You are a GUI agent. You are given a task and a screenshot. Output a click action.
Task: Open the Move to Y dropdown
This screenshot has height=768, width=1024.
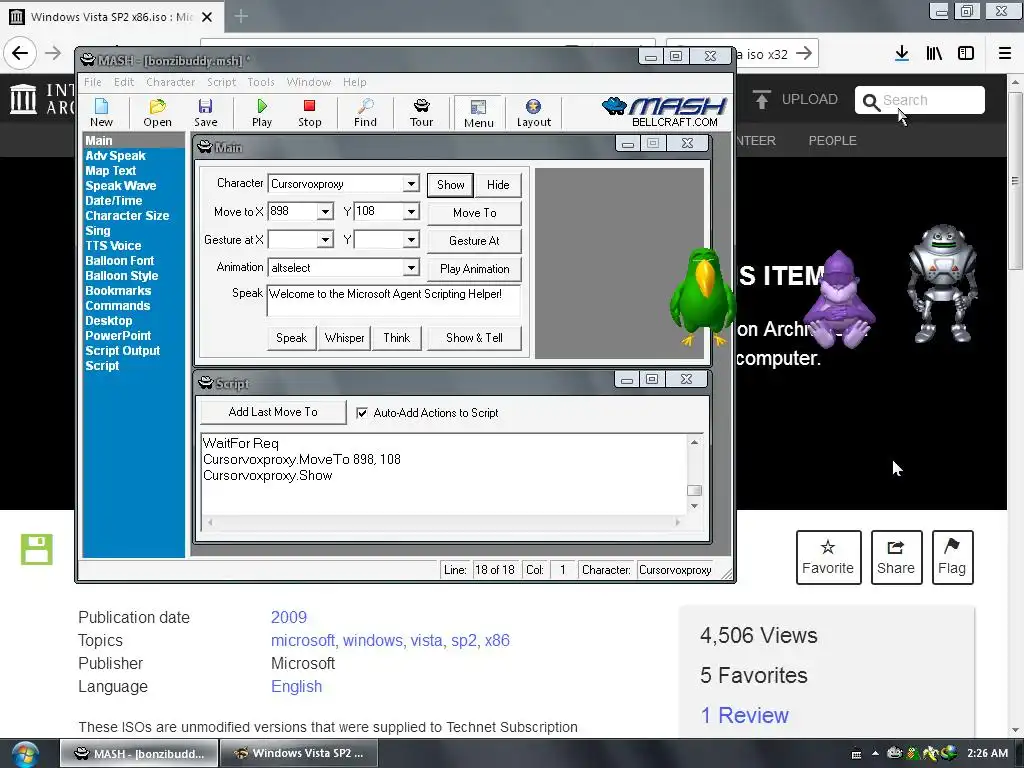pos(411,212)
